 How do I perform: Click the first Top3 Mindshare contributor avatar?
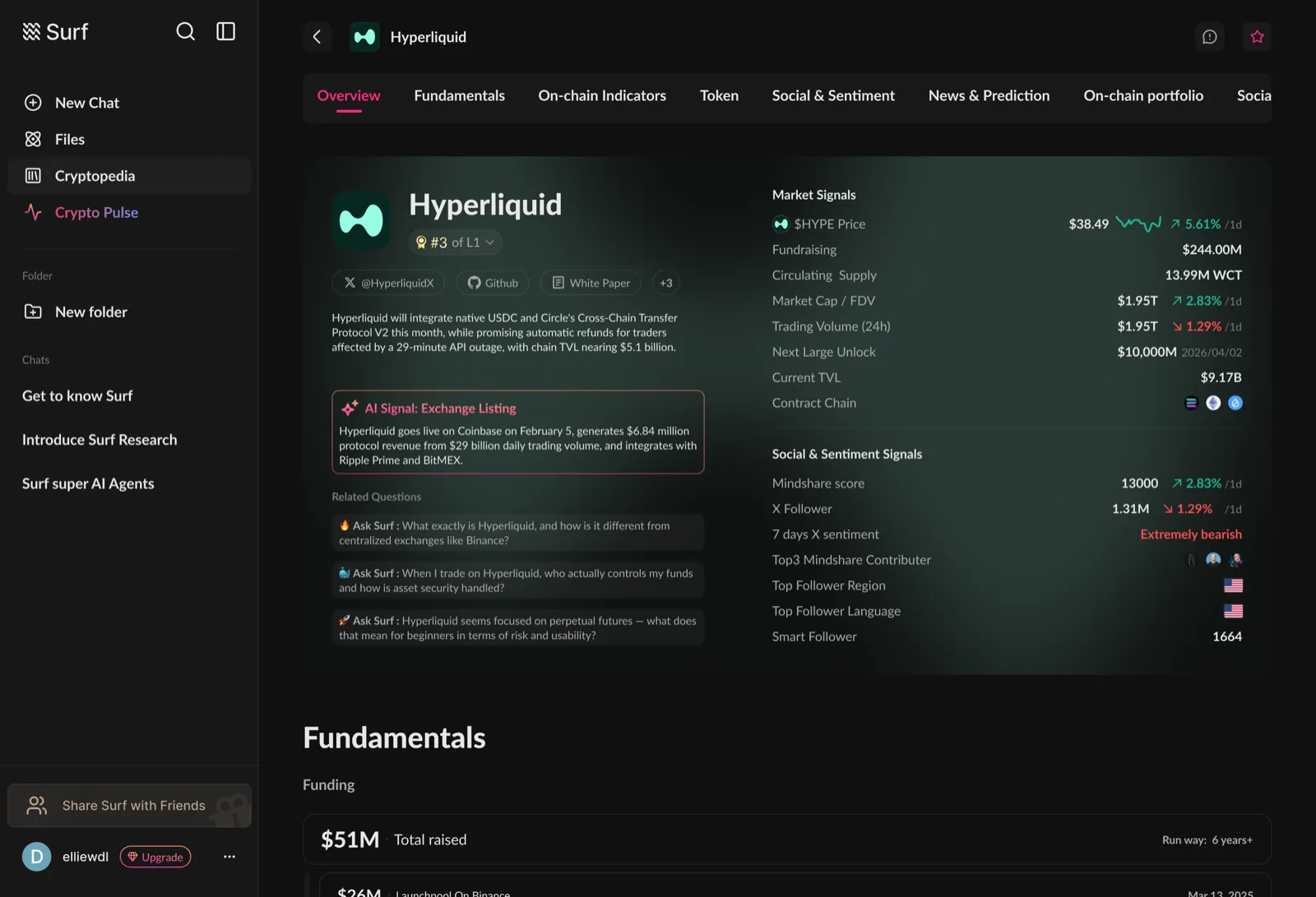pyautogui.click(x=1191, y=560)
